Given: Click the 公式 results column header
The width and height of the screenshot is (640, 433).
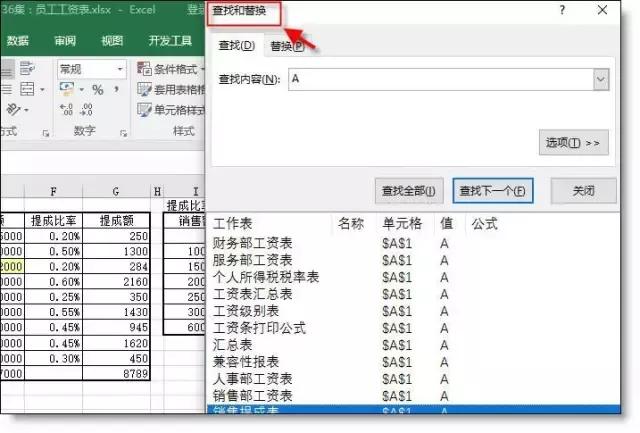Looking at the screenshot, I should 484,224.
